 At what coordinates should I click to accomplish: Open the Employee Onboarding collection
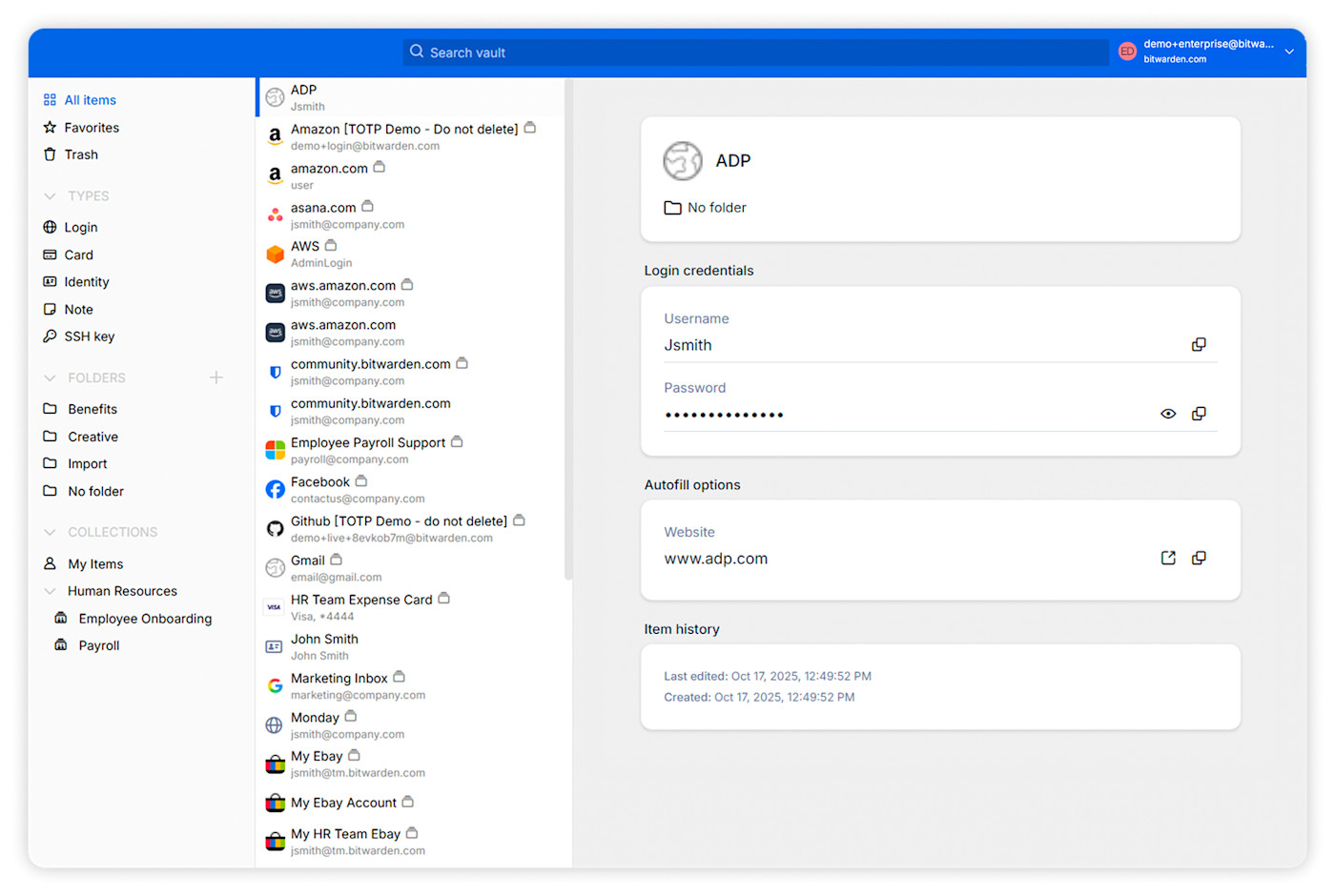[x=145, y=618]
